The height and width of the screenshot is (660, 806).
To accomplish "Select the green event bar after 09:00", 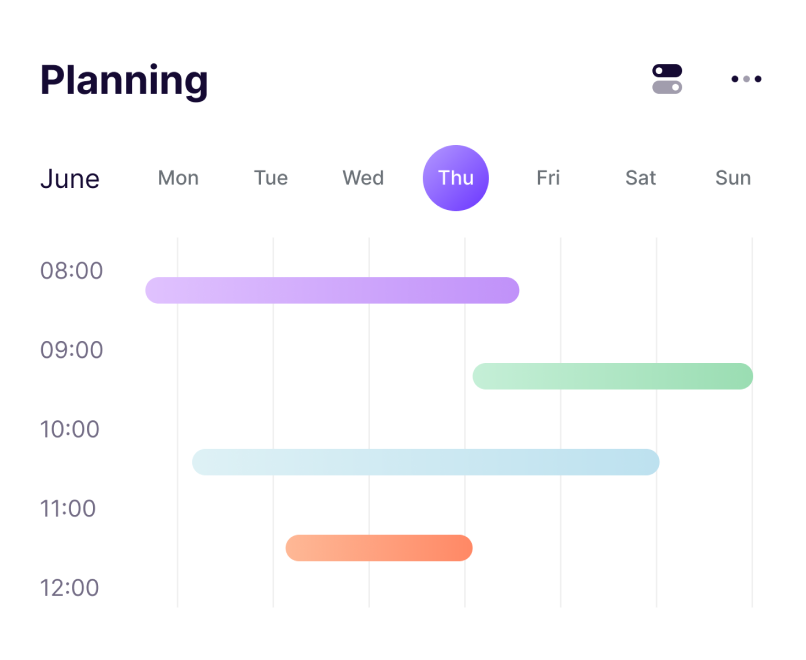I will [x=613, y=376].
